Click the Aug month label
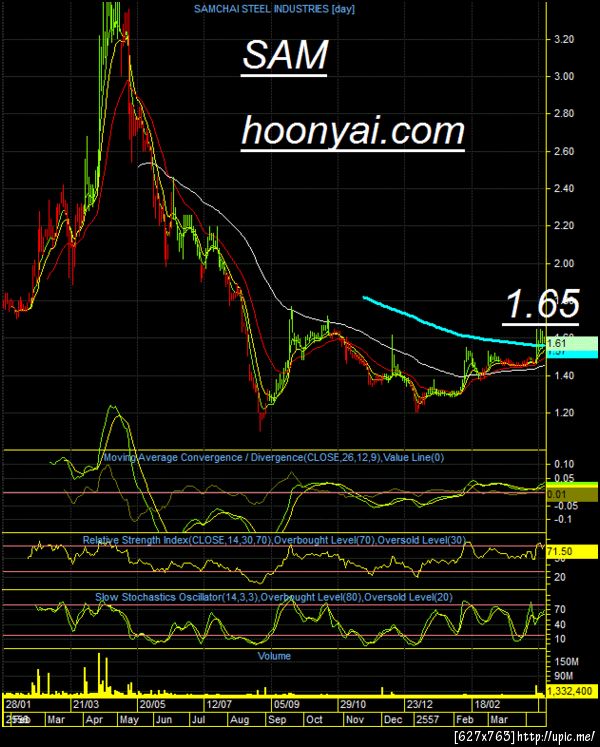Image resolution: width=600 pixels, height=747 pixels. coord(238,719)
